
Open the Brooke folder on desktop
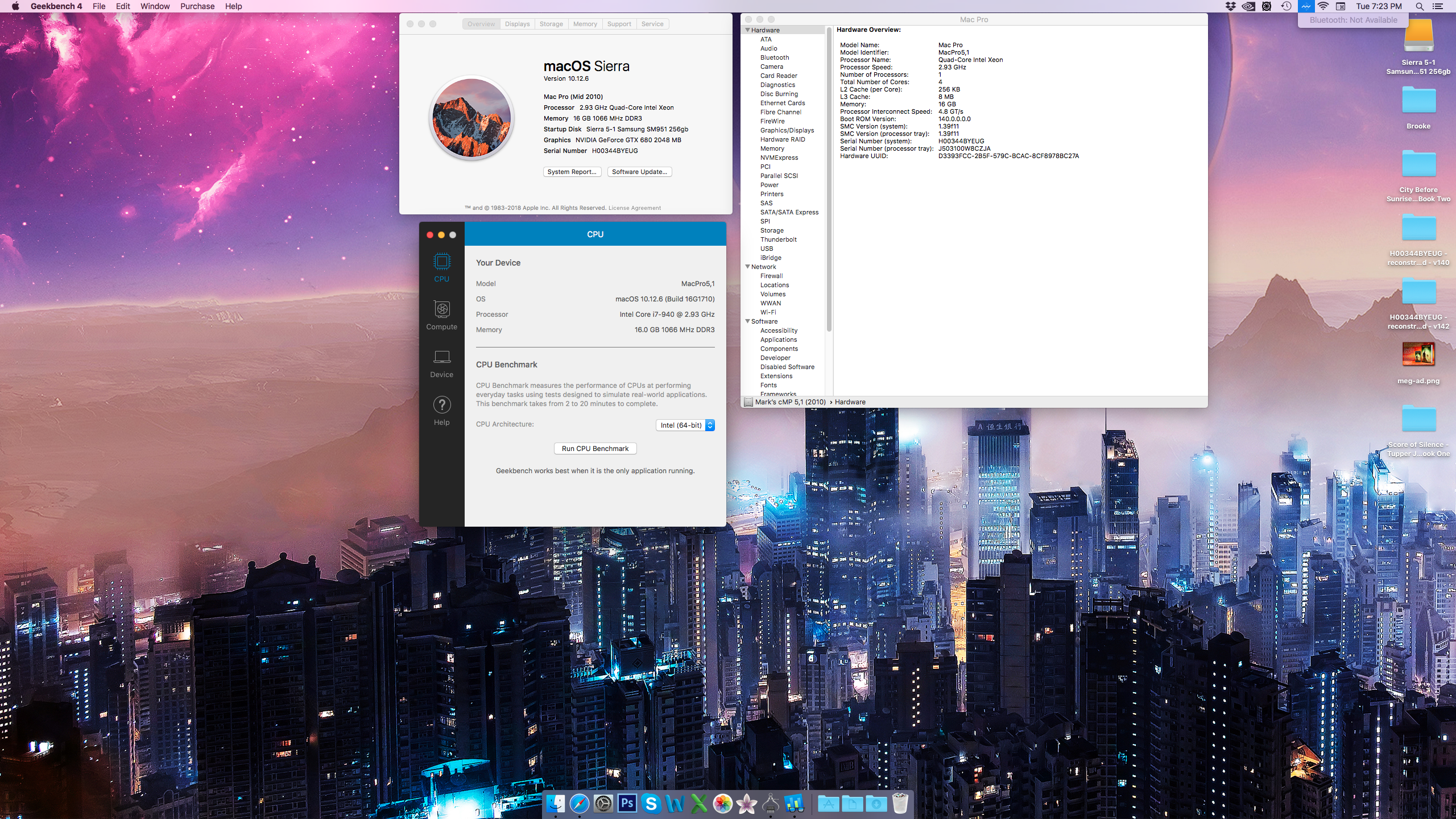click(1418, 100)
